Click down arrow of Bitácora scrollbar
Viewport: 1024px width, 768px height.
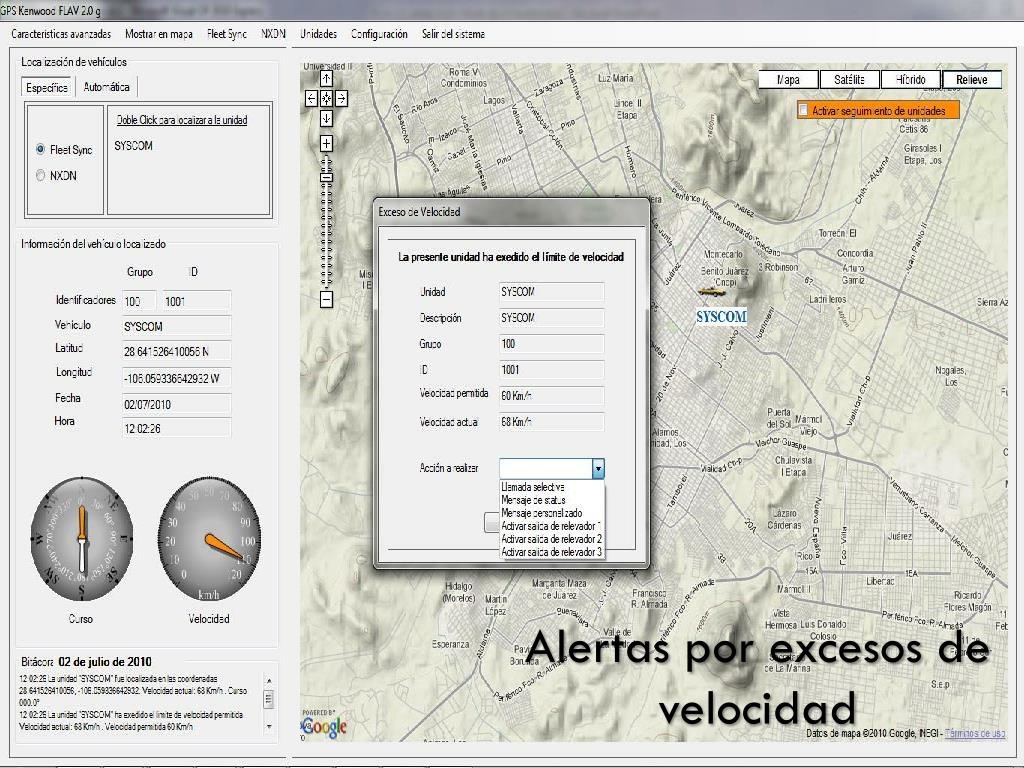click(269, 726)
